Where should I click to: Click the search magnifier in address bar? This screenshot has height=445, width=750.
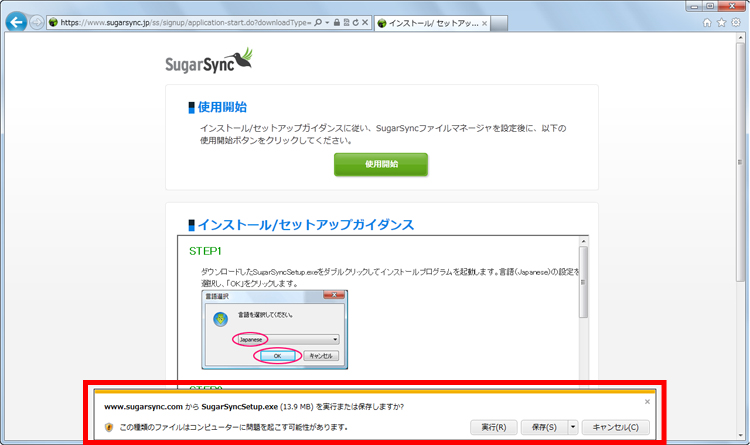(318, 22)
